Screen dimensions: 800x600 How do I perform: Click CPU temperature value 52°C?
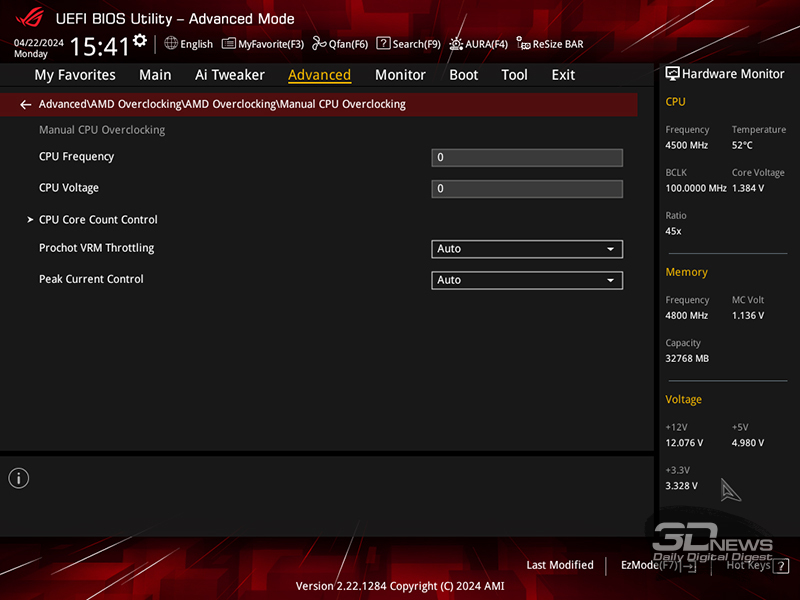[742, 145]
